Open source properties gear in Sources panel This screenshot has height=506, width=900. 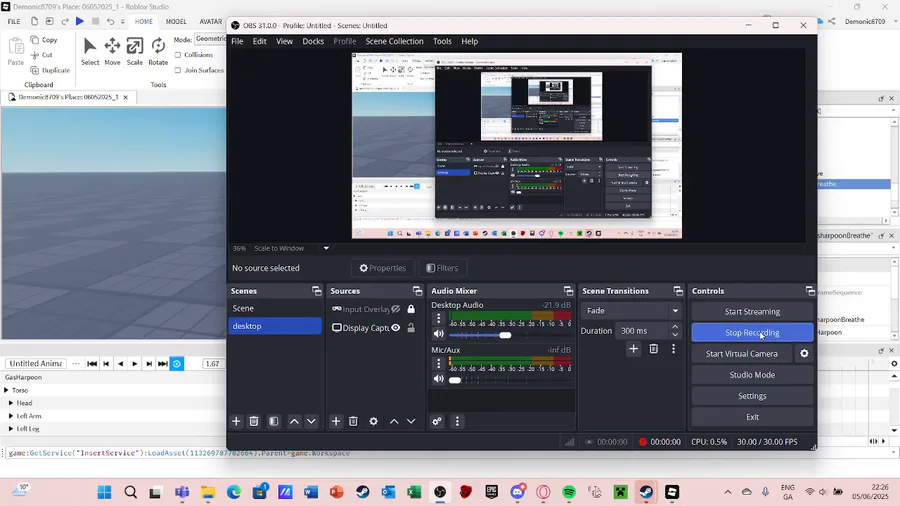tap(374, 421)
